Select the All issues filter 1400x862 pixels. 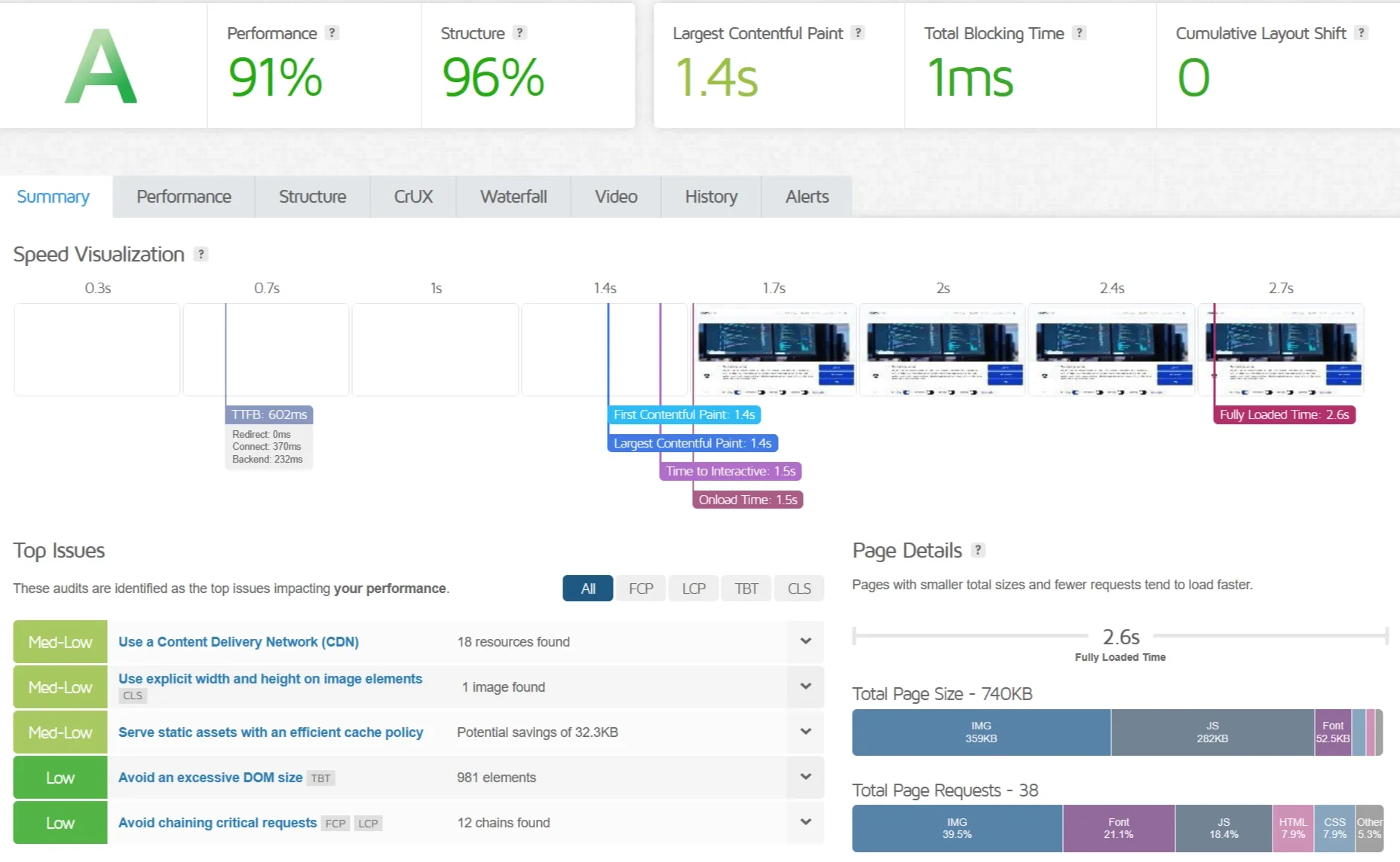(588, 588)
